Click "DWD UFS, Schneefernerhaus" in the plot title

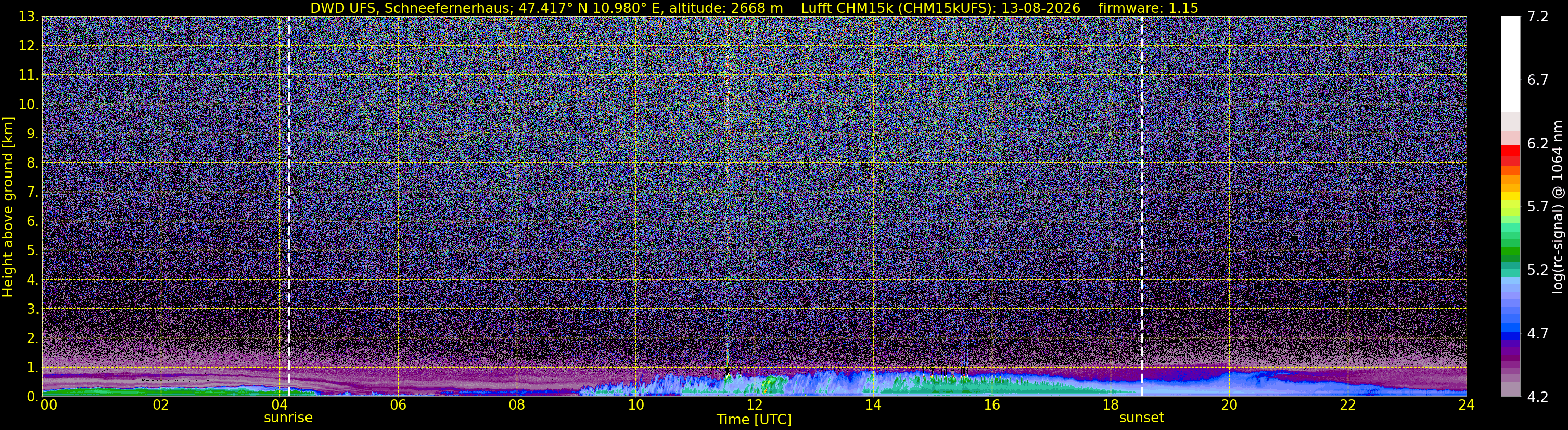(412, 8)
